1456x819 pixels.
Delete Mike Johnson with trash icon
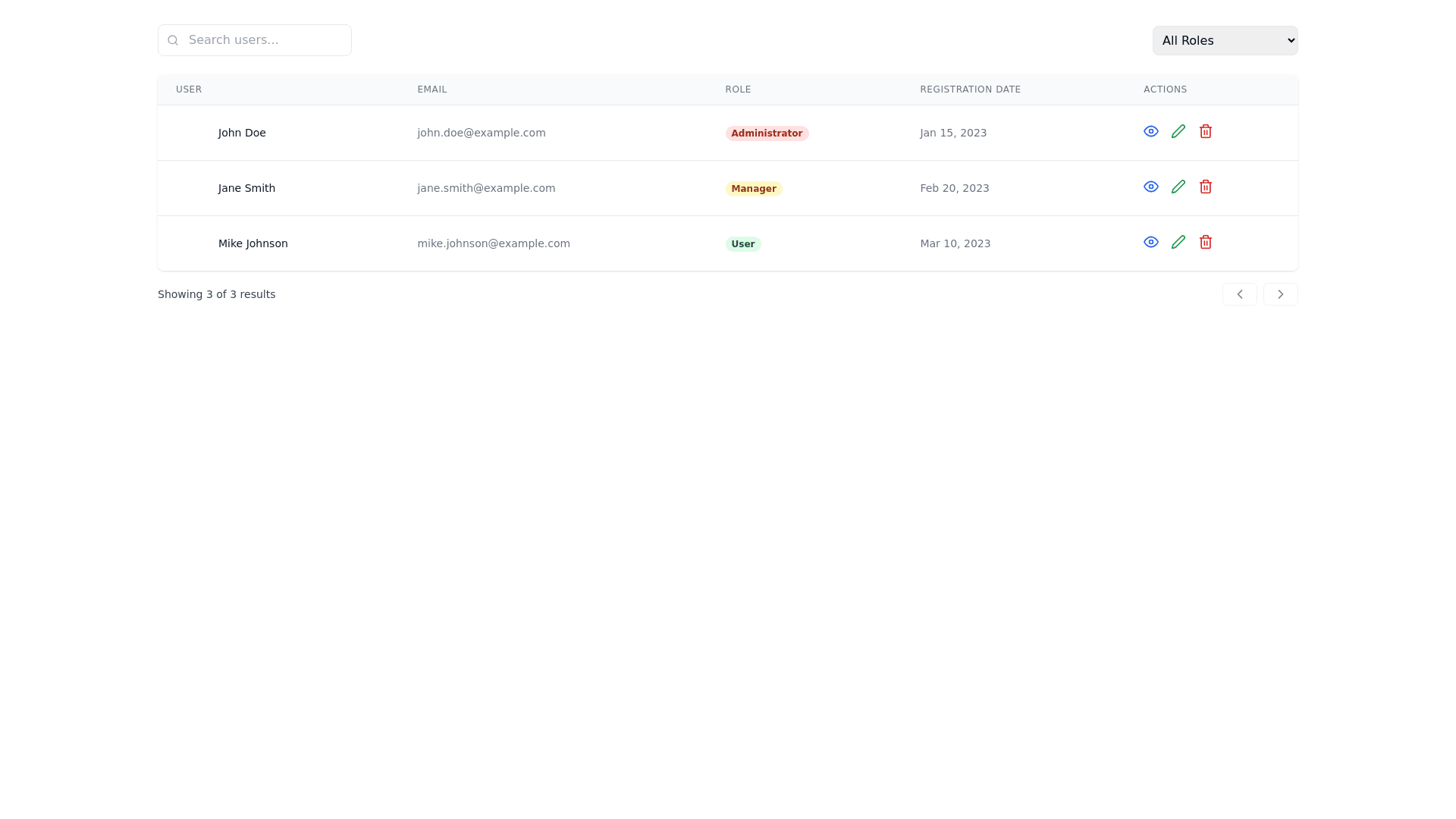1205,242
